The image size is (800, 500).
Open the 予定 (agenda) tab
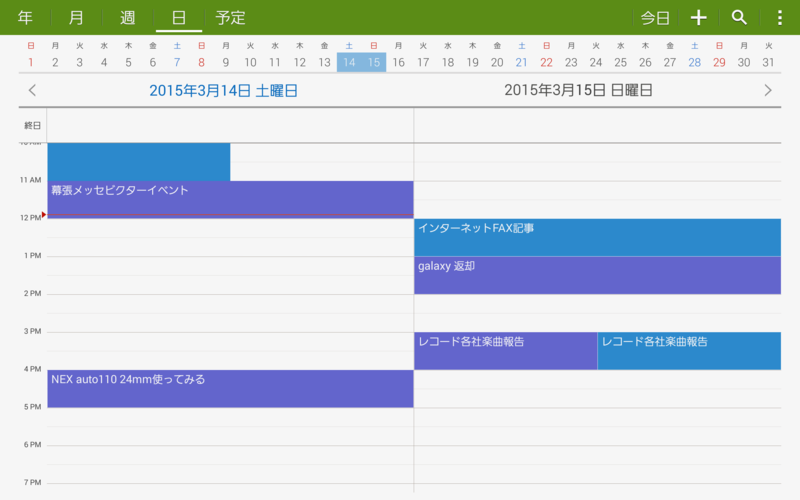coord(230,18)
